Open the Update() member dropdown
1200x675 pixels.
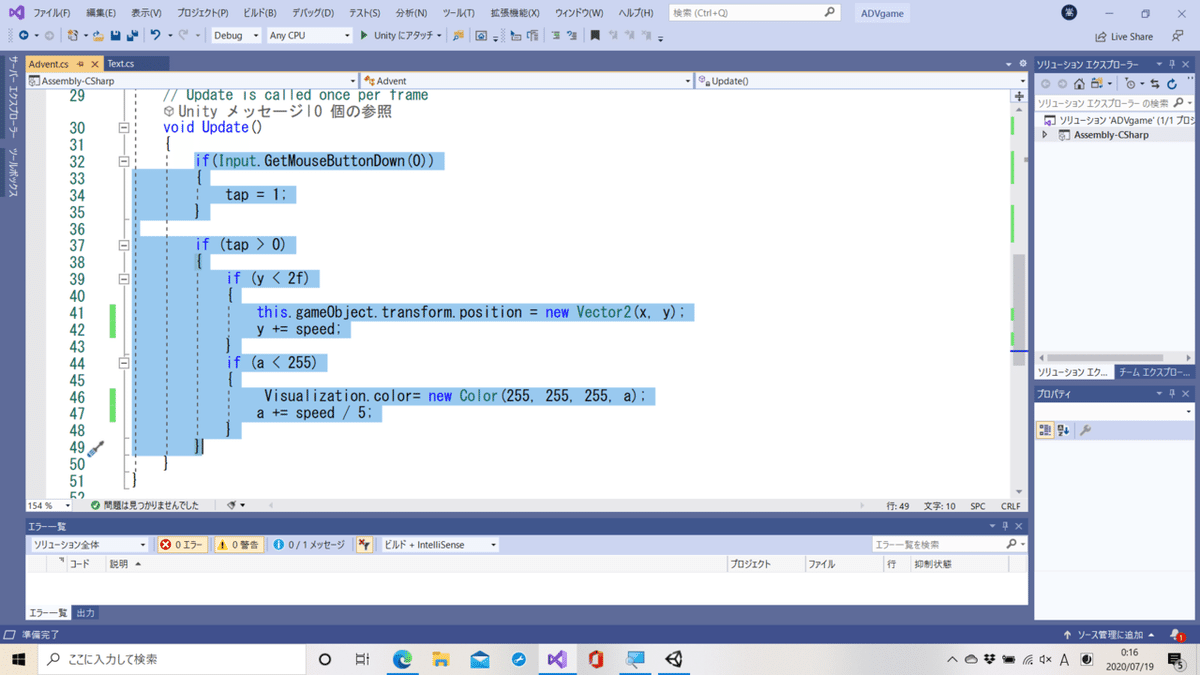(861, 81)
